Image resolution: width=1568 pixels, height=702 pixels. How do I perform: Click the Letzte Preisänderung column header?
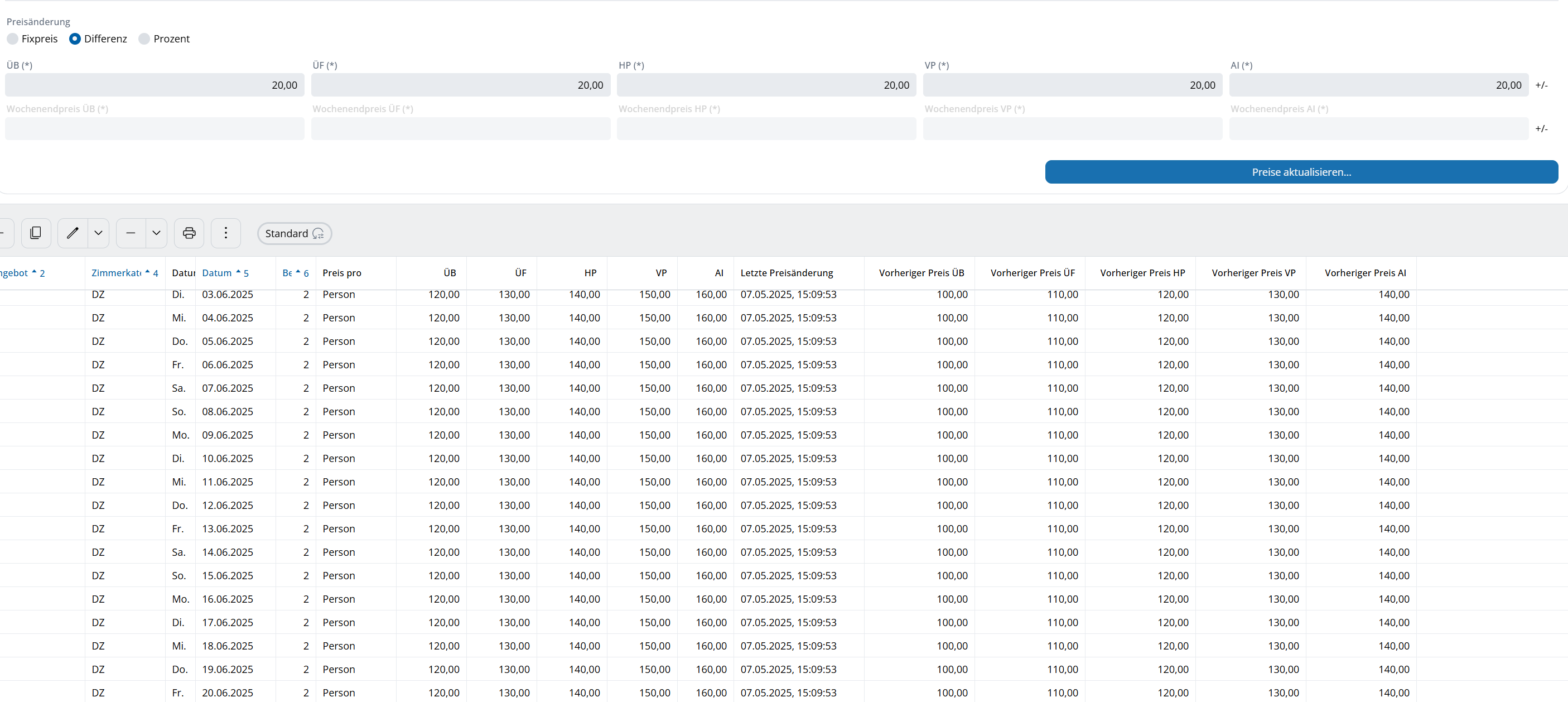tap(787, 273)
